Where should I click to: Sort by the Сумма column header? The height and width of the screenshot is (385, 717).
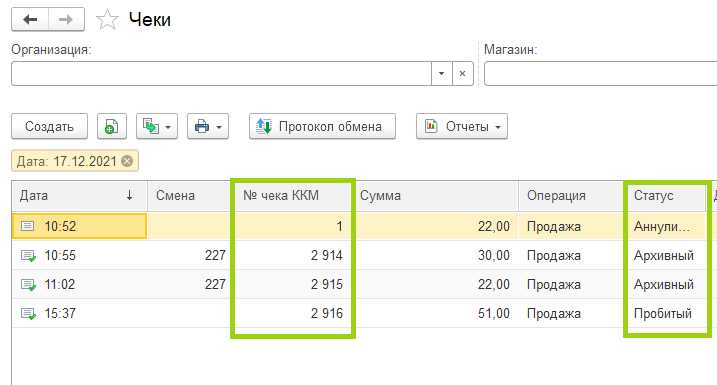(437, 196)
